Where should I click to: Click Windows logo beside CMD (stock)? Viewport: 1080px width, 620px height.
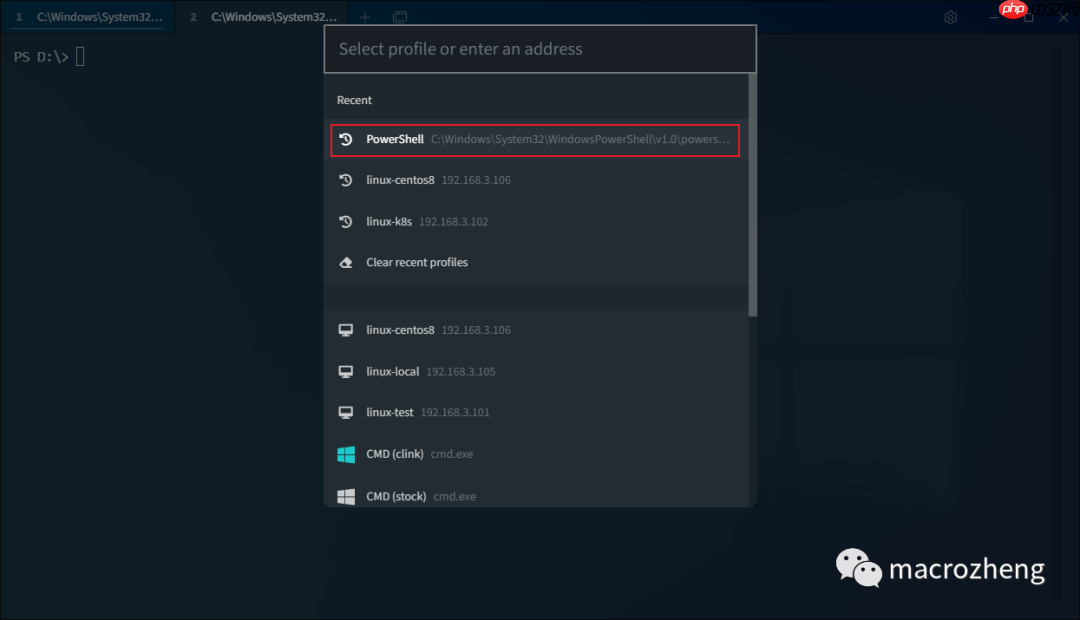pyautogui.click(x=346, y=496)
